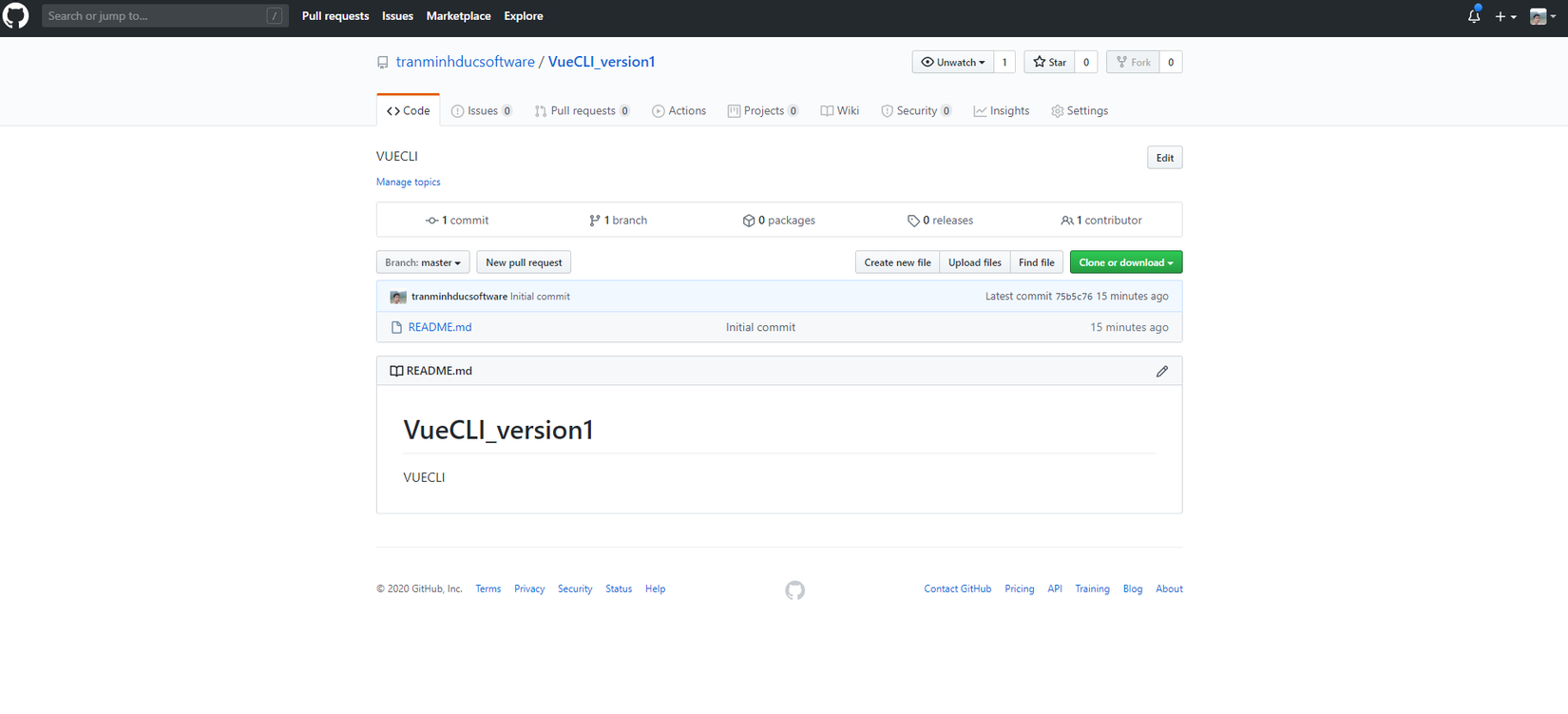Click the footer GitHub mark icon
Viewport: 1568px width, 714px height.
click(795, 590)
